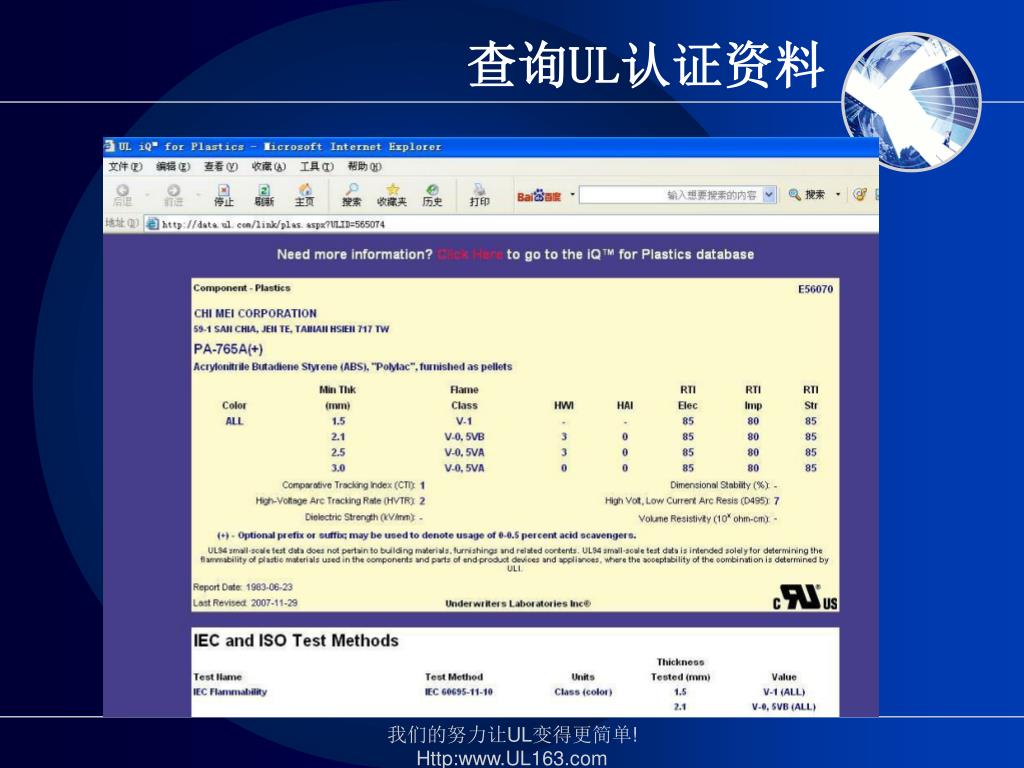Click 'Underwriters Laboratories Inc' footer text
The image size is (1024, 768).
point(518,604)
